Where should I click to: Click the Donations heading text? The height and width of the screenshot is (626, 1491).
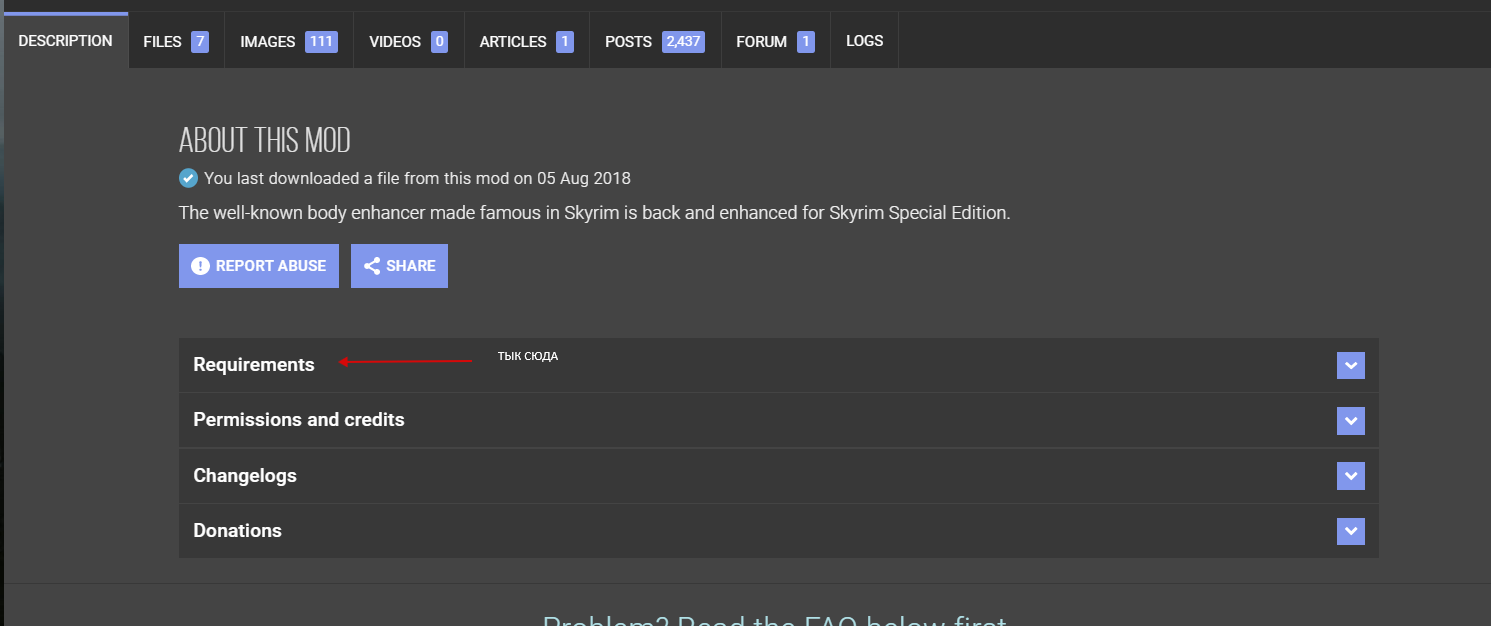[238, 531]
